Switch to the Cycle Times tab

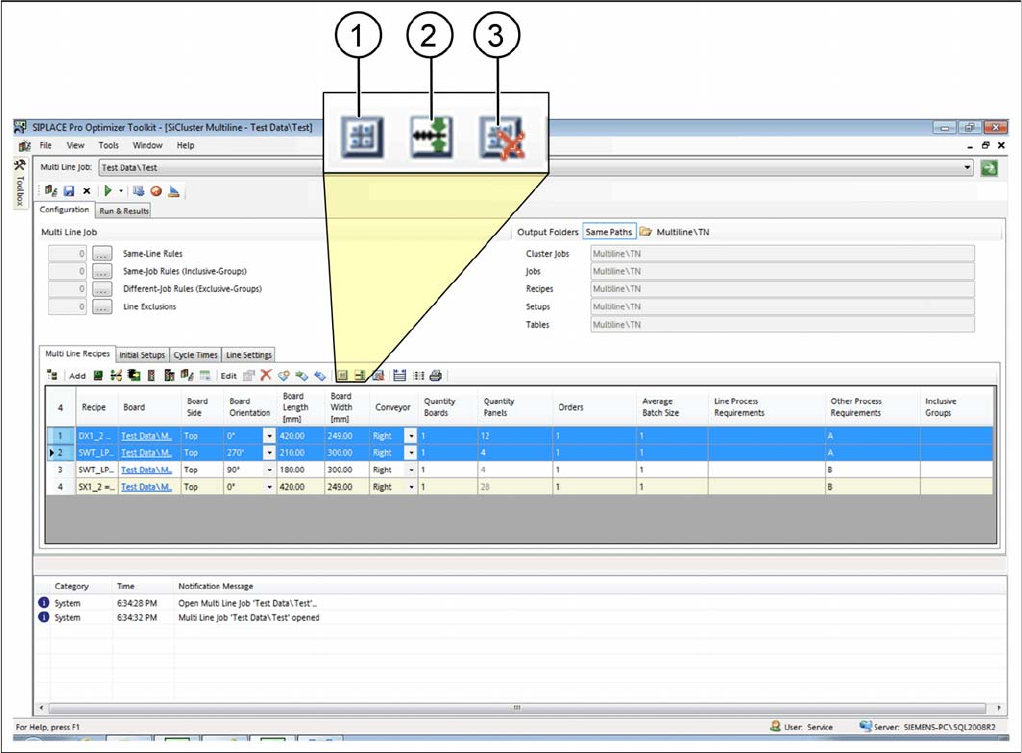point(196,355)
